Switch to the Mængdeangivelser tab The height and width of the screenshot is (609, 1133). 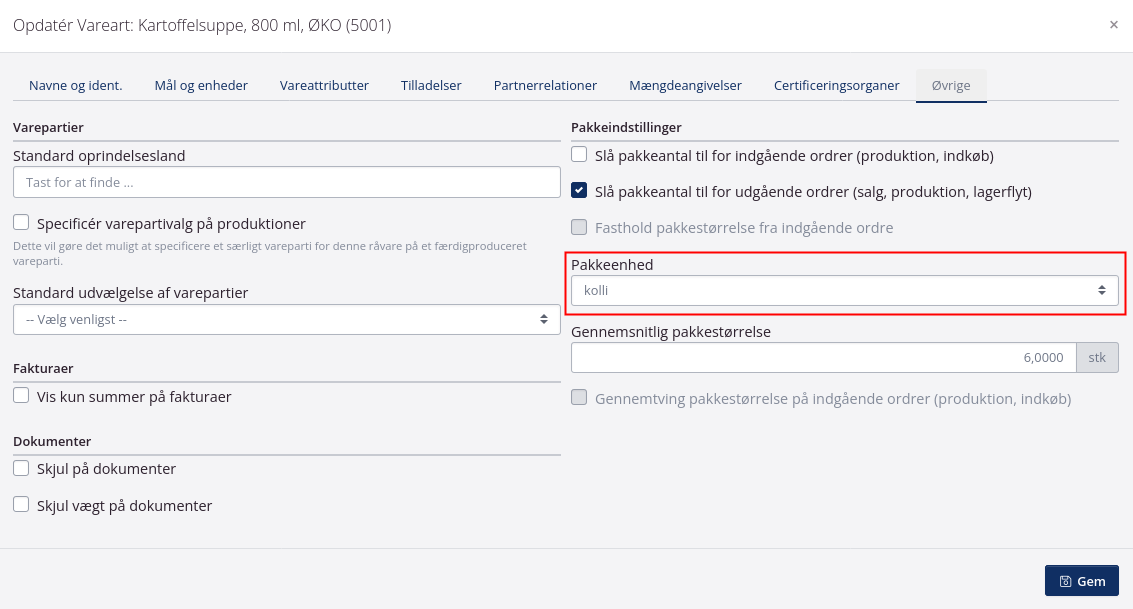[685, 85]
